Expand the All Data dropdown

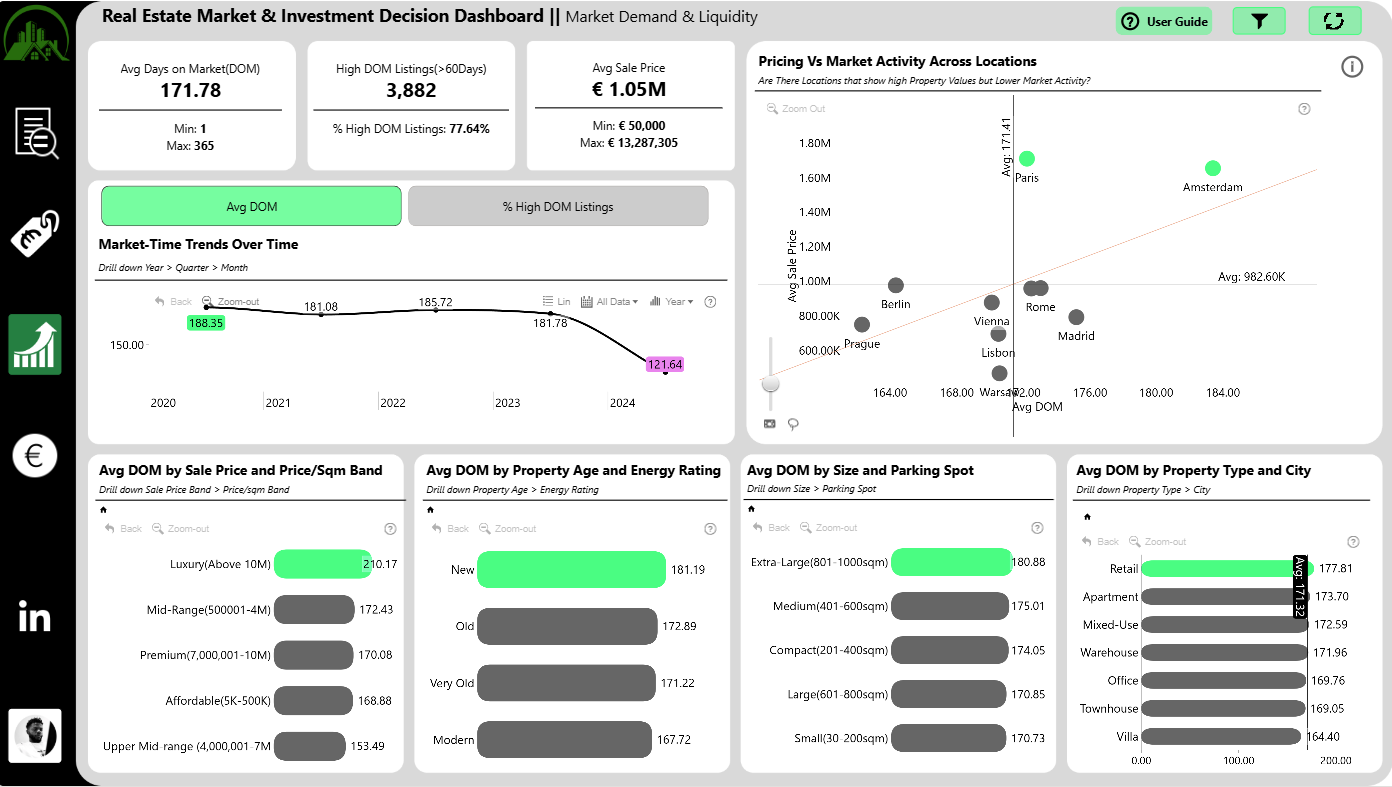click(x=609, y=301)
